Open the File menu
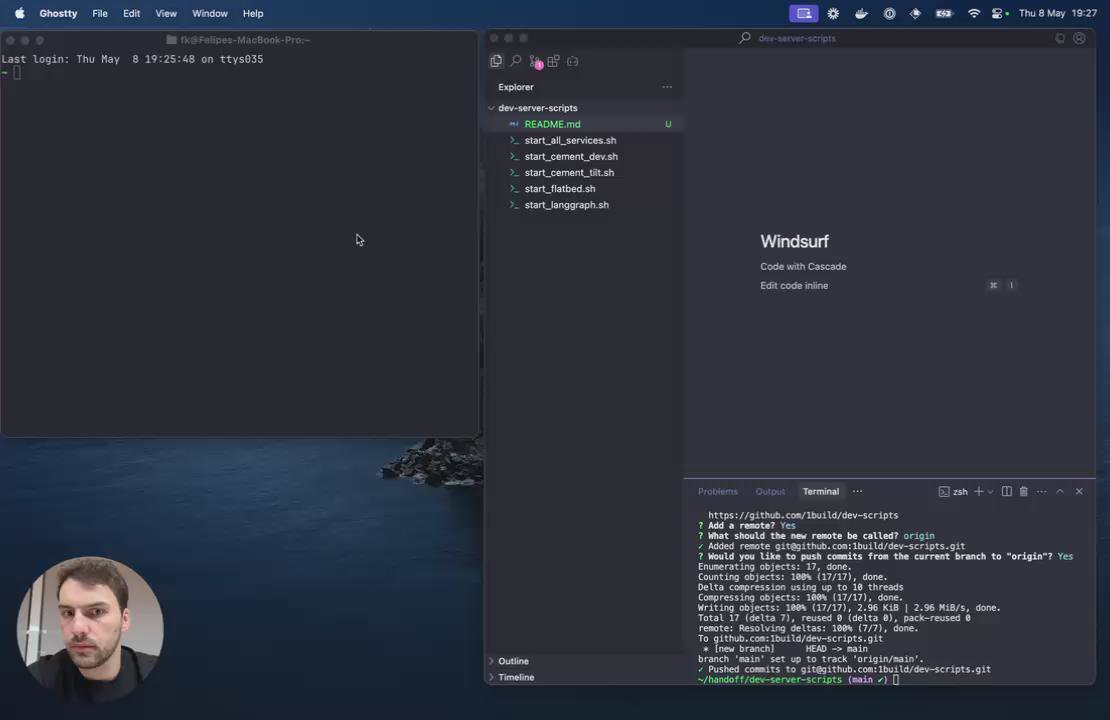The width and height of the screenshot is (1110, 720). click(100, 13)
